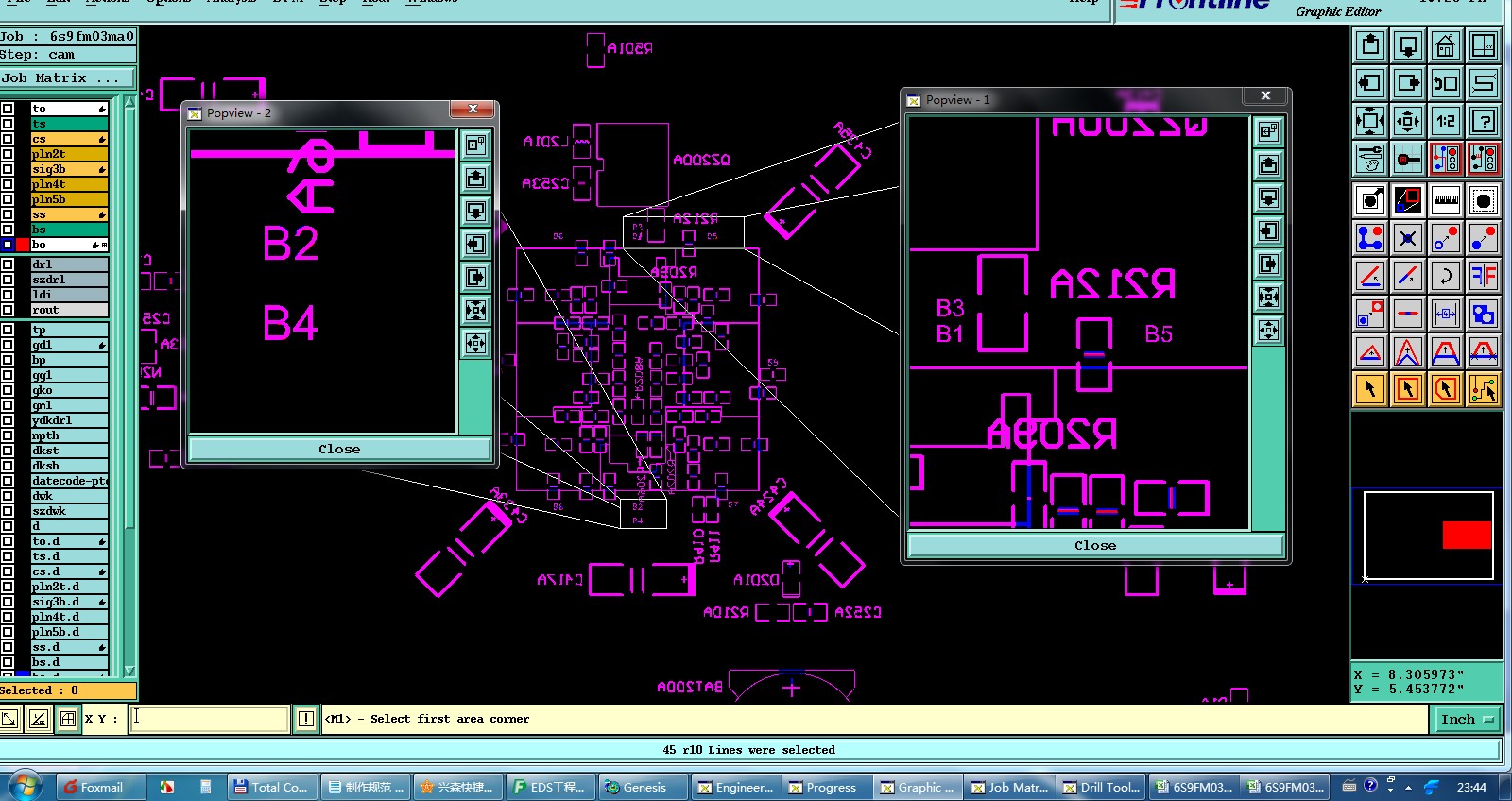Switch to Total Co... taskbar window

click(x=272, y=787)
